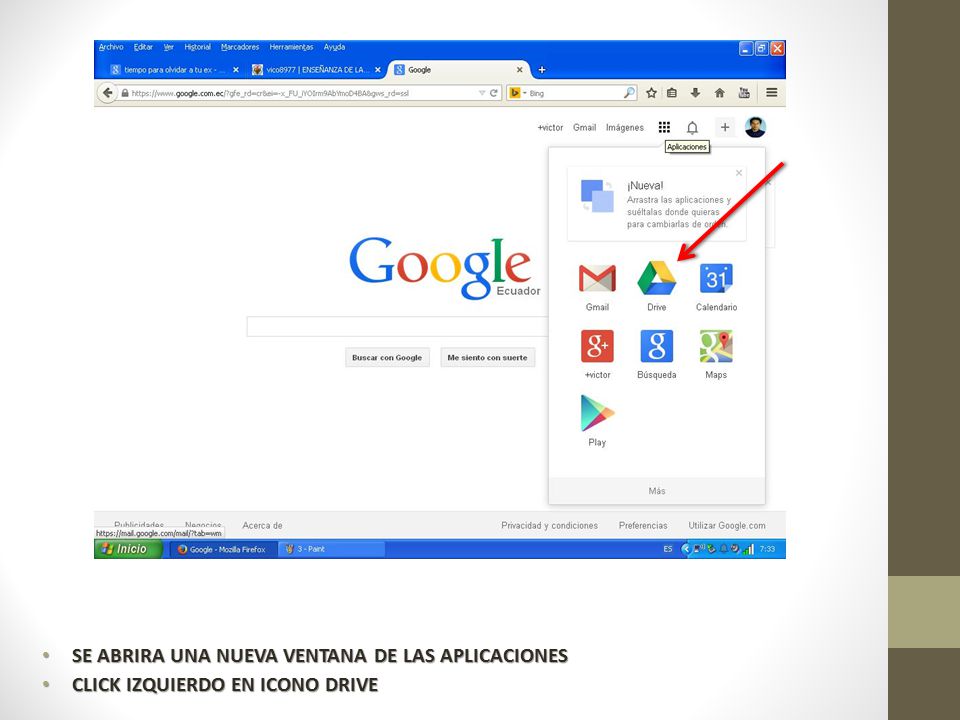
Task: Open the Acerca de link
Action: 262,525
